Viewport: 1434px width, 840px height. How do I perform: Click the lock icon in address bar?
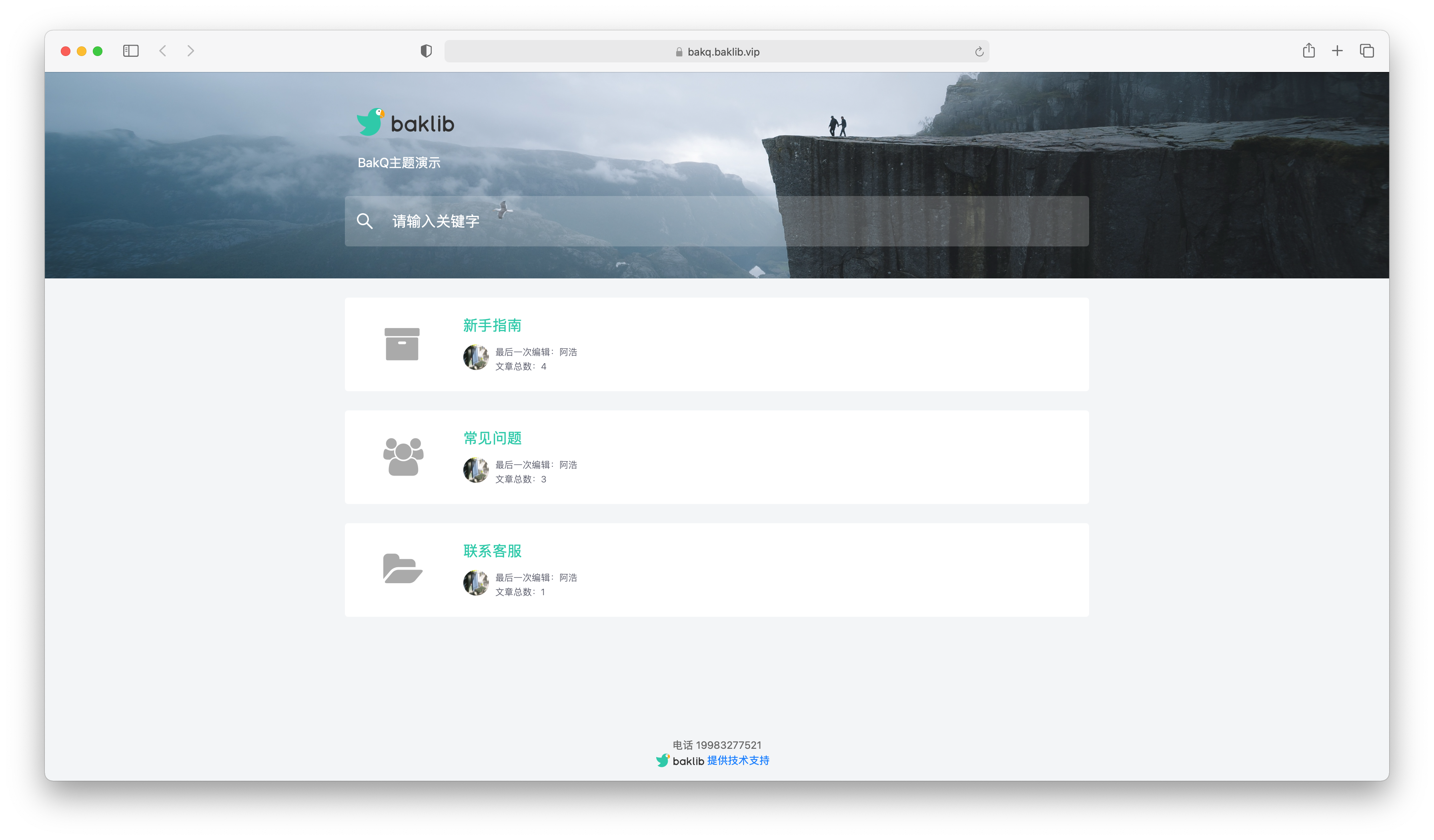coord(679,52)
